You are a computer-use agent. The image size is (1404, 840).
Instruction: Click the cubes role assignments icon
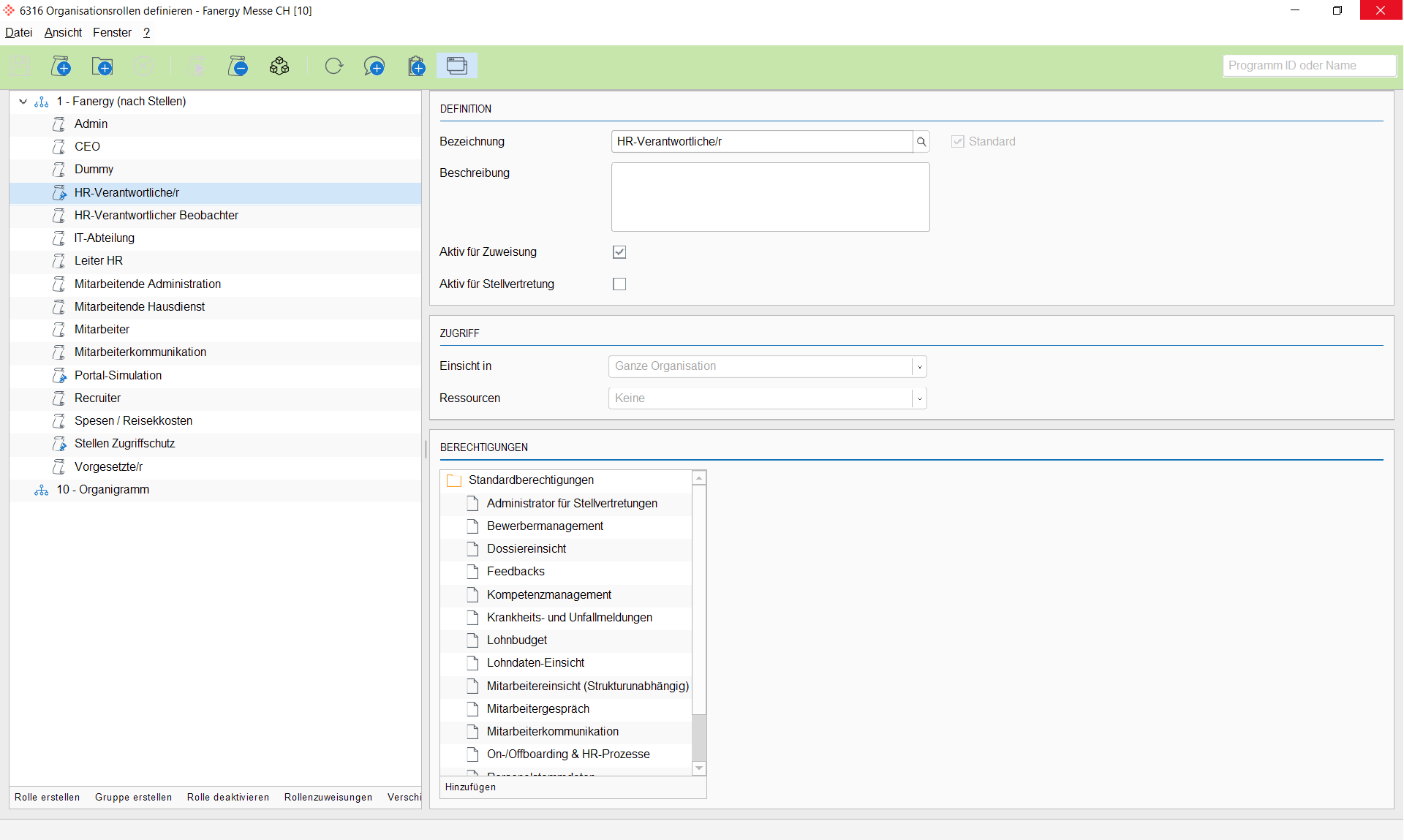(x=279, y=66)
